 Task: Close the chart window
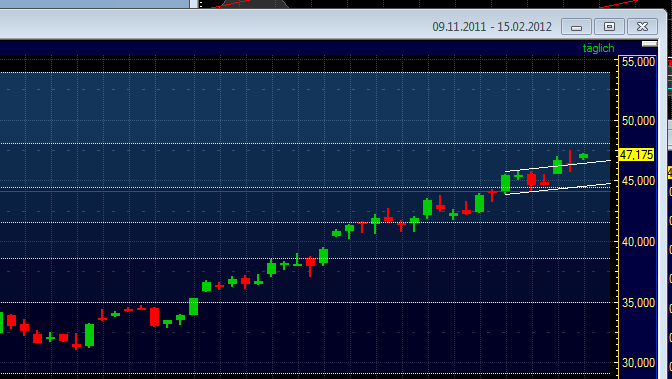(642, 27)
